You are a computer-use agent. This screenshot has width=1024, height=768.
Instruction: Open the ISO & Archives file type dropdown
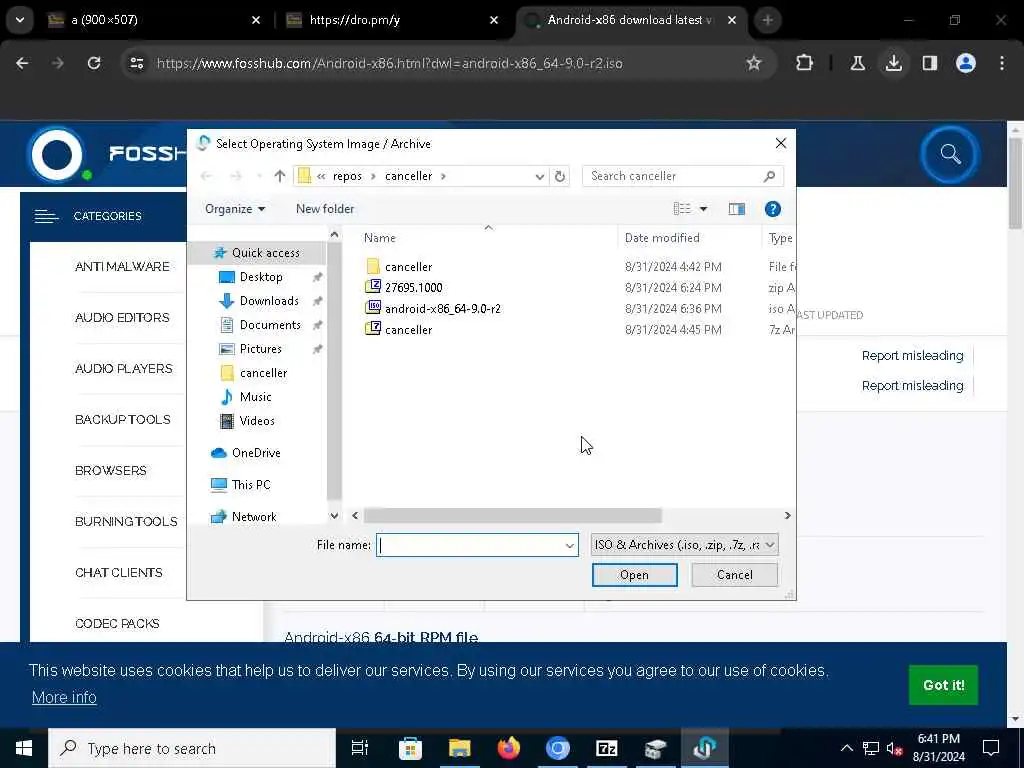[684, 545]
